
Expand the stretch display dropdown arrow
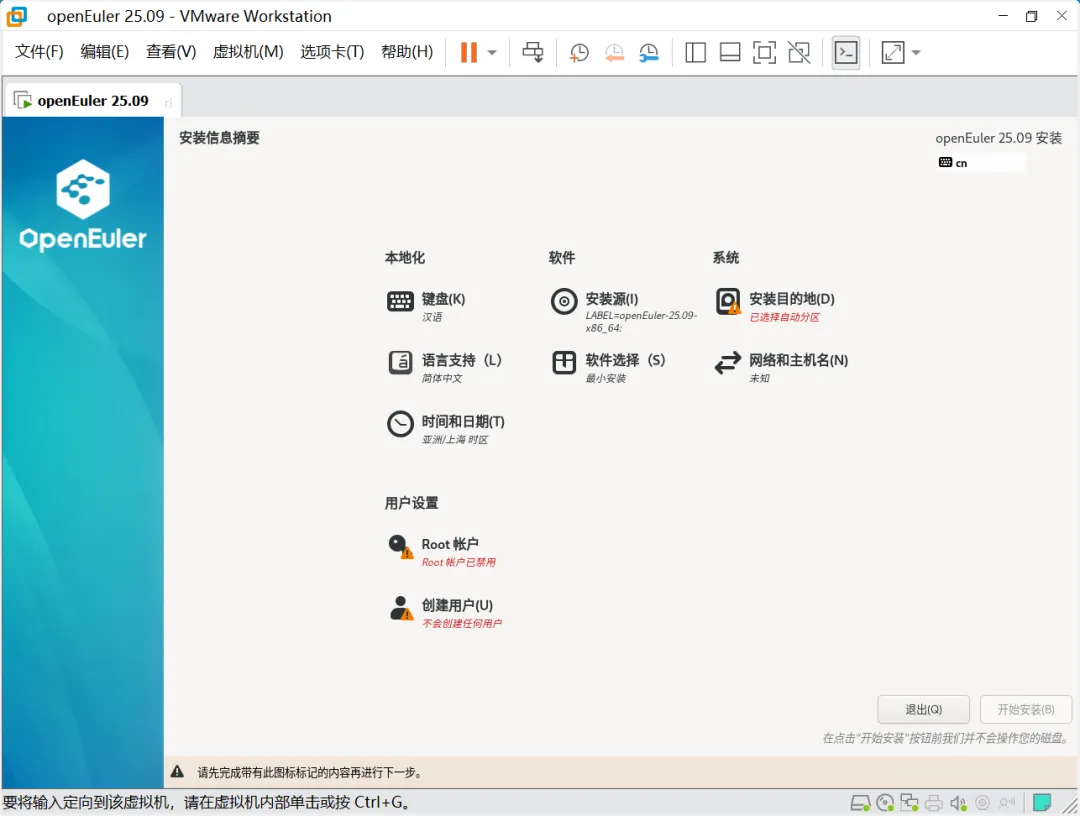pos(916,52)
